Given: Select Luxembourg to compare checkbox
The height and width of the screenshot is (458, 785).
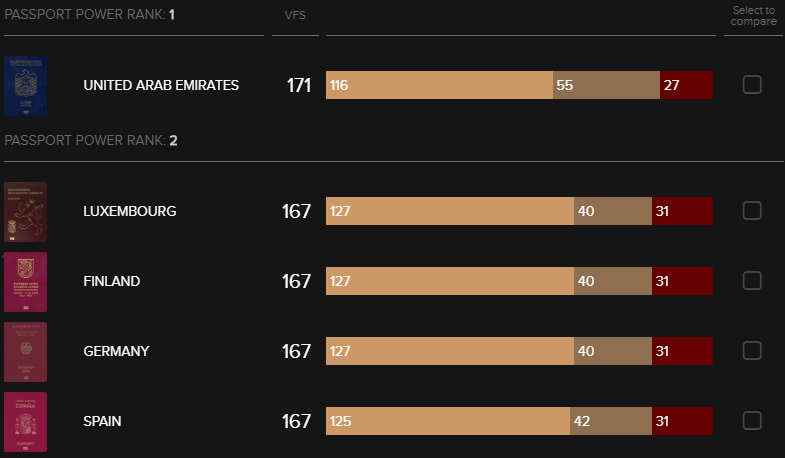Looking at the screenshot, I should [x=752, y=211].
